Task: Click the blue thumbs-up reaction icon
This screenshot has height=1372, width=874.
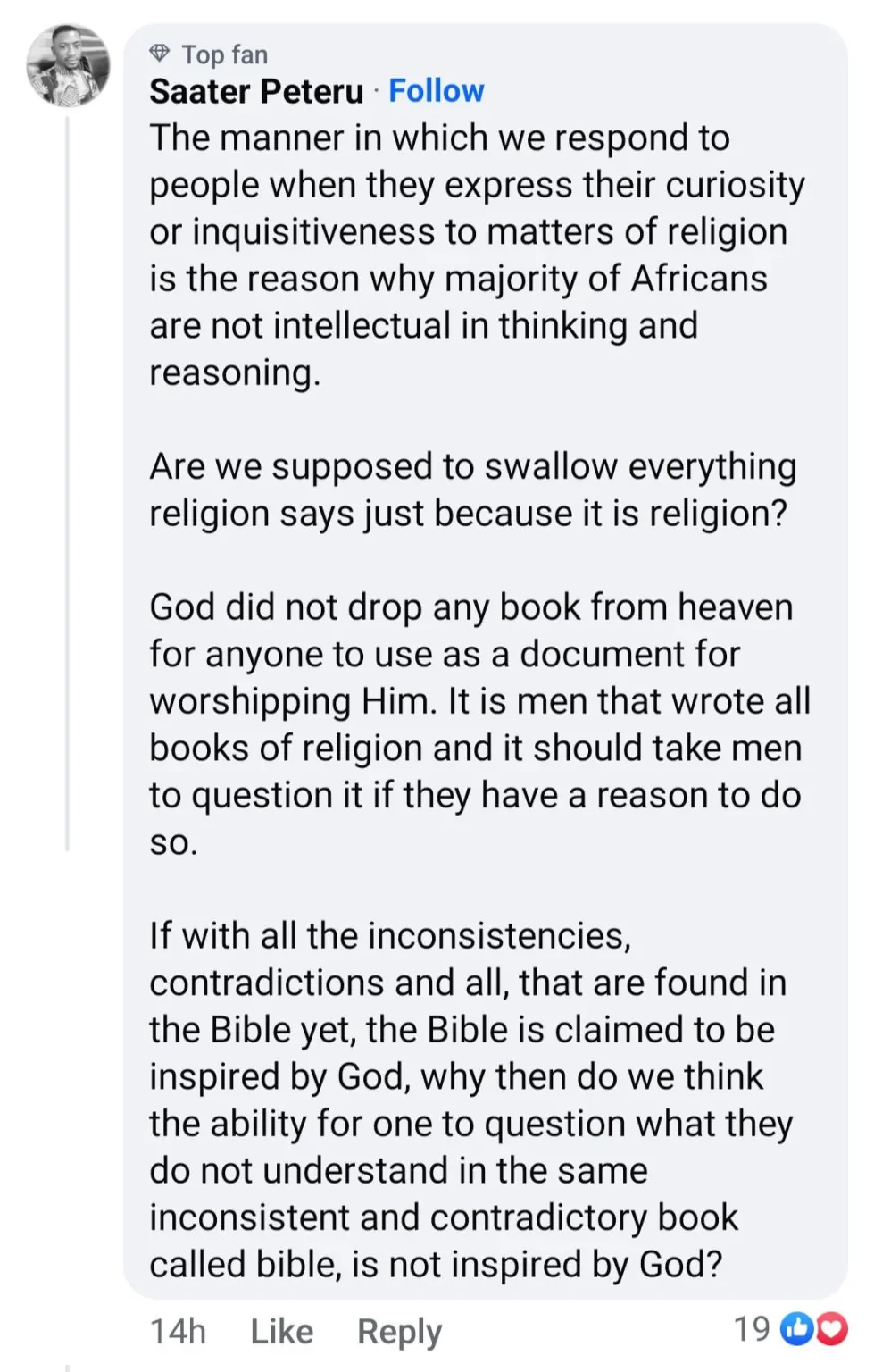Action: coord(795,1330)
